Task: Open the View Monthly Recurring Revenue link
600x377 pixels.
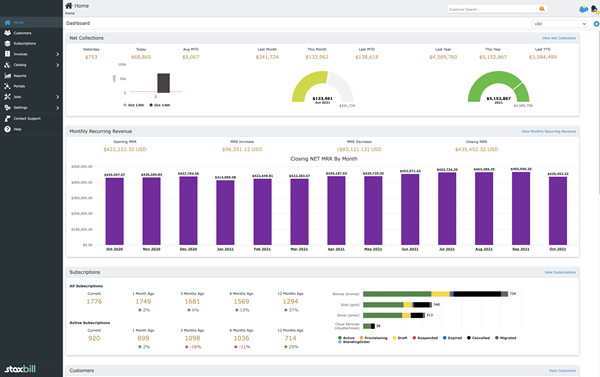Action: [548, 131]
